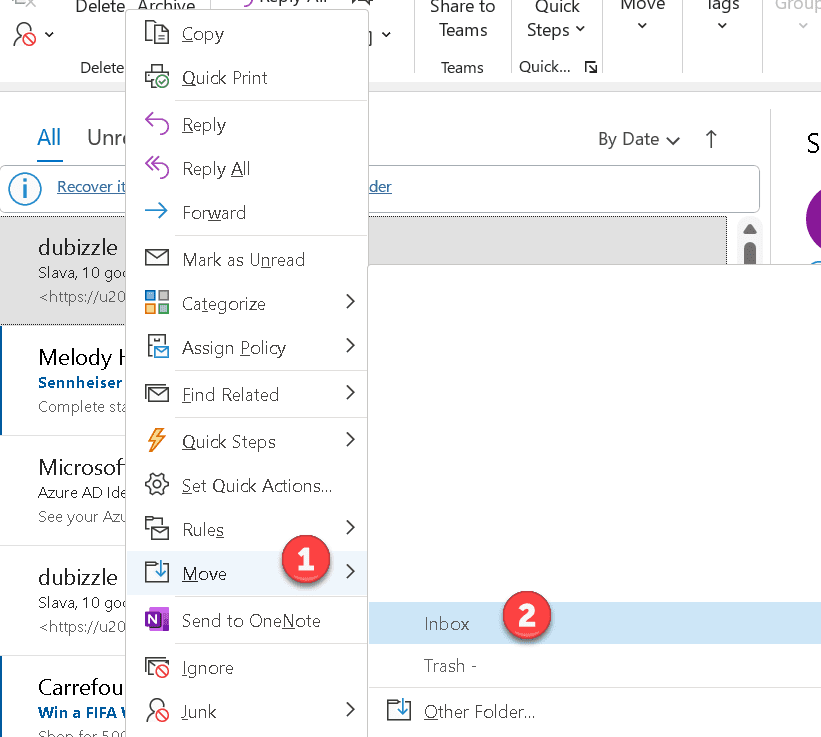
Task: Click the Ignore conversation icon
Action: (x=157, y=667)
